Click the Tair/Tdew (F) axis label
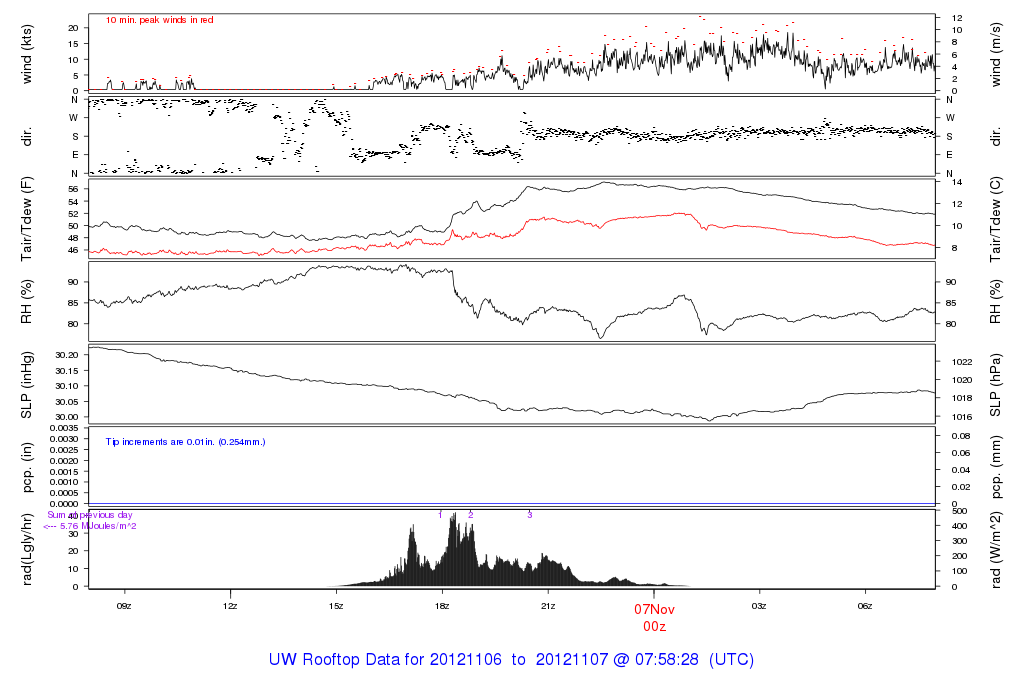The height and width of the screenshot is (700, 1024). click(27, 219)
